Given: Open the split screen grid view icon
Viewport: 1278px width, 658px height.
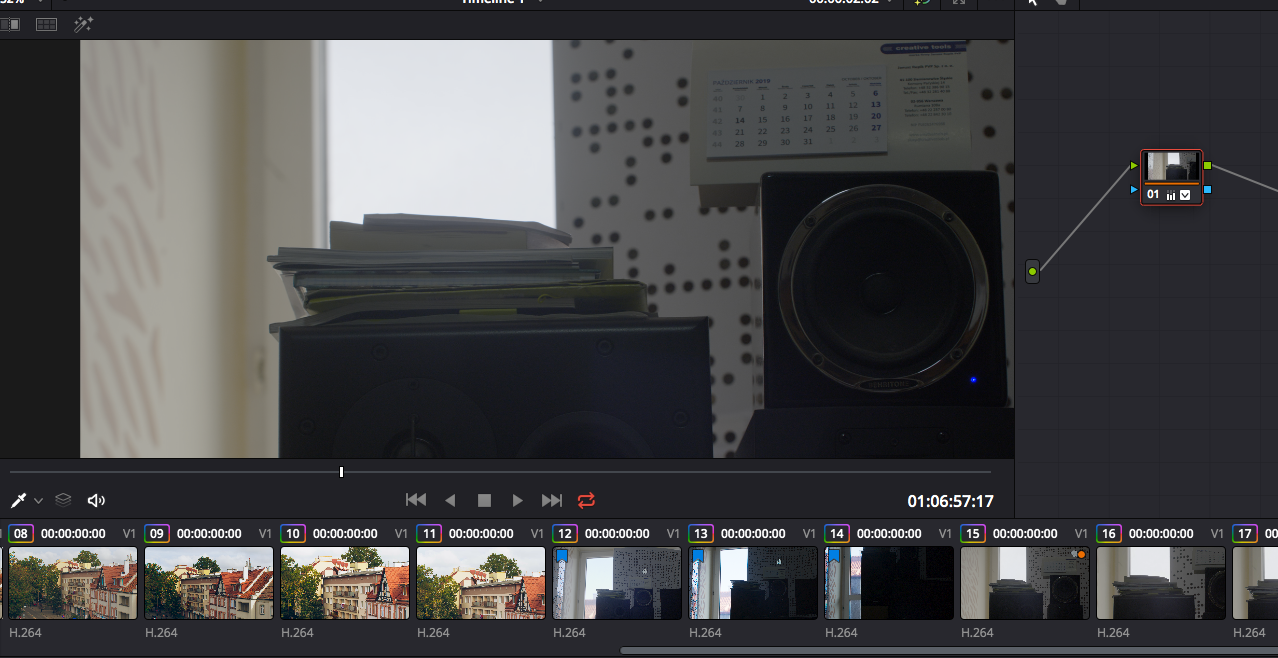Looking at the screenshot, I should pyautogui.click(x=46, y=24).
